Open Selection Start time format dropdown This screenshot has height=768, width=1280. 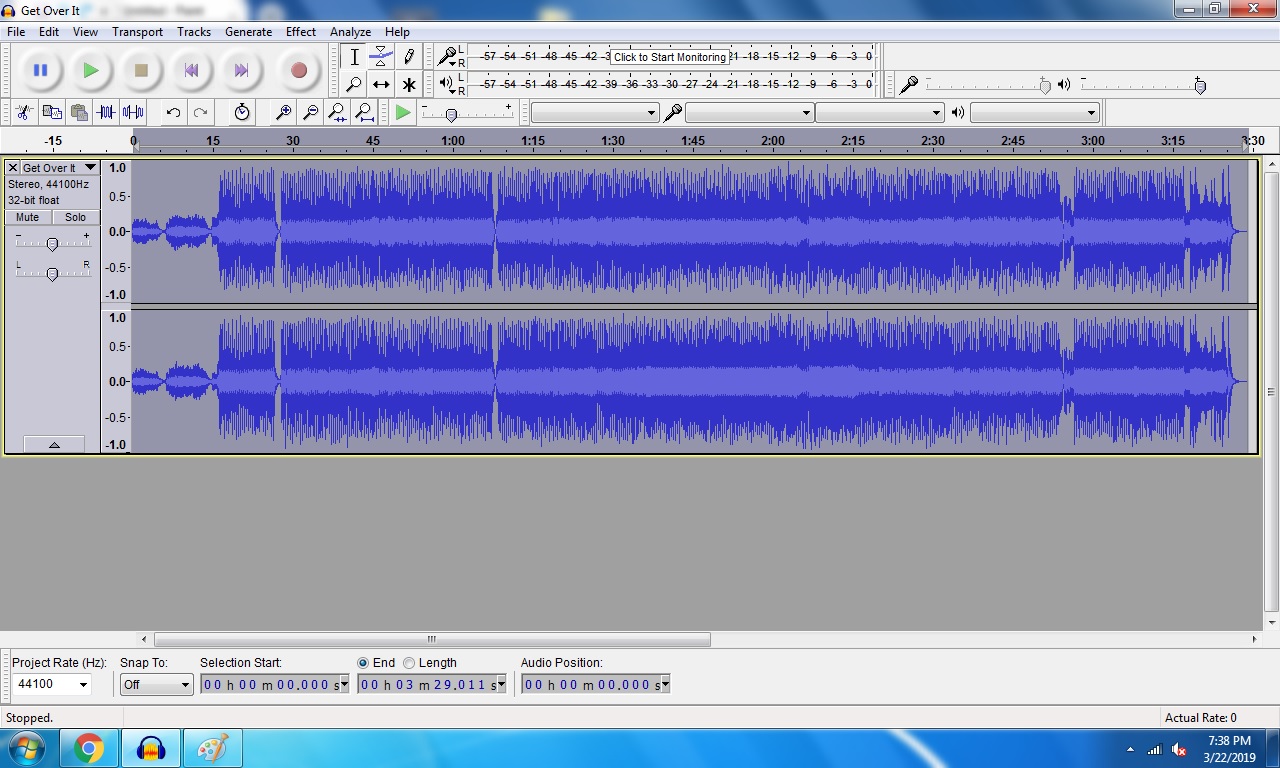coord(344,685)
